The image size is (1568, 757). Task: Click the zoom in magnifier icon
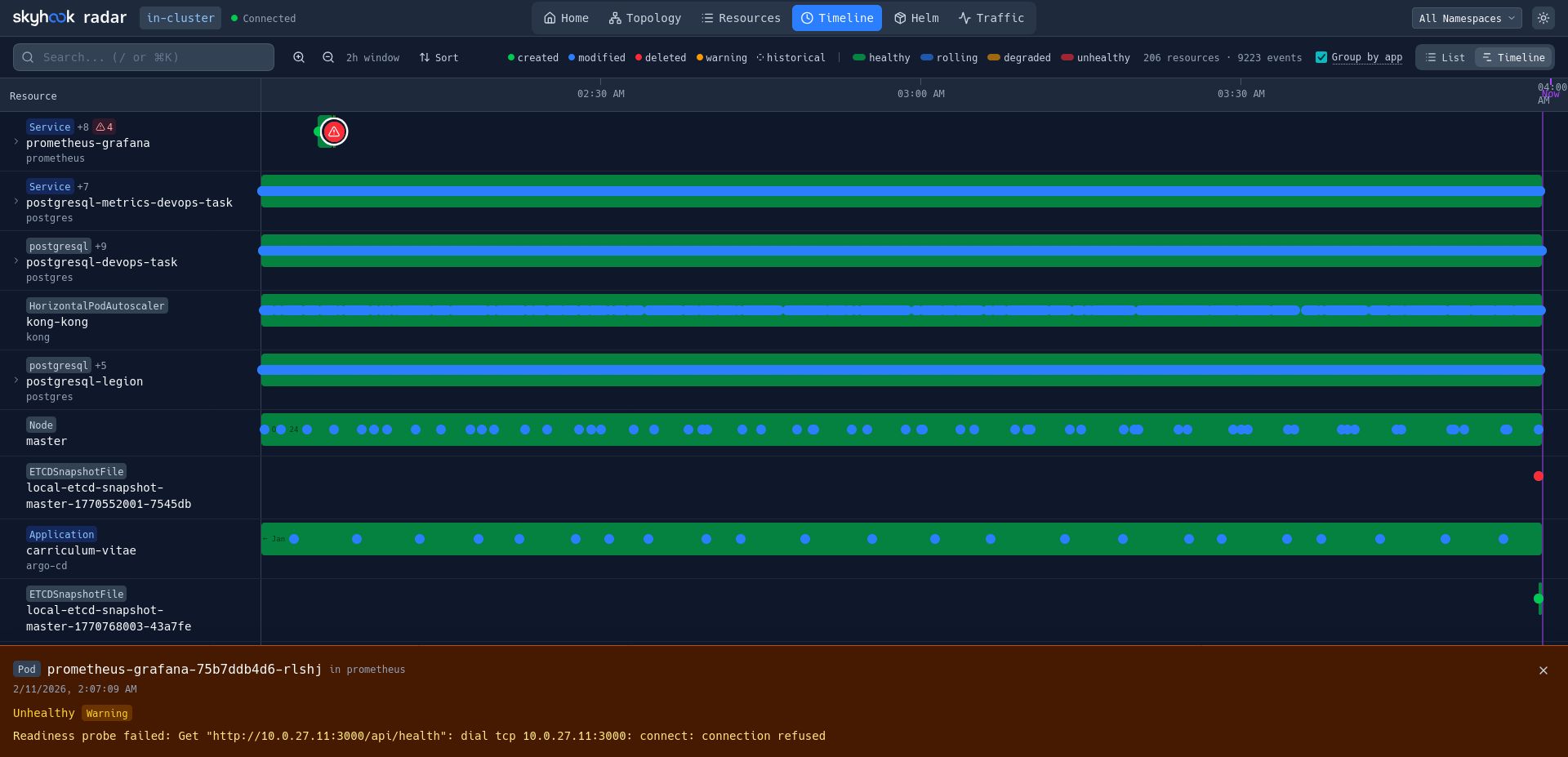click(299, 57)
